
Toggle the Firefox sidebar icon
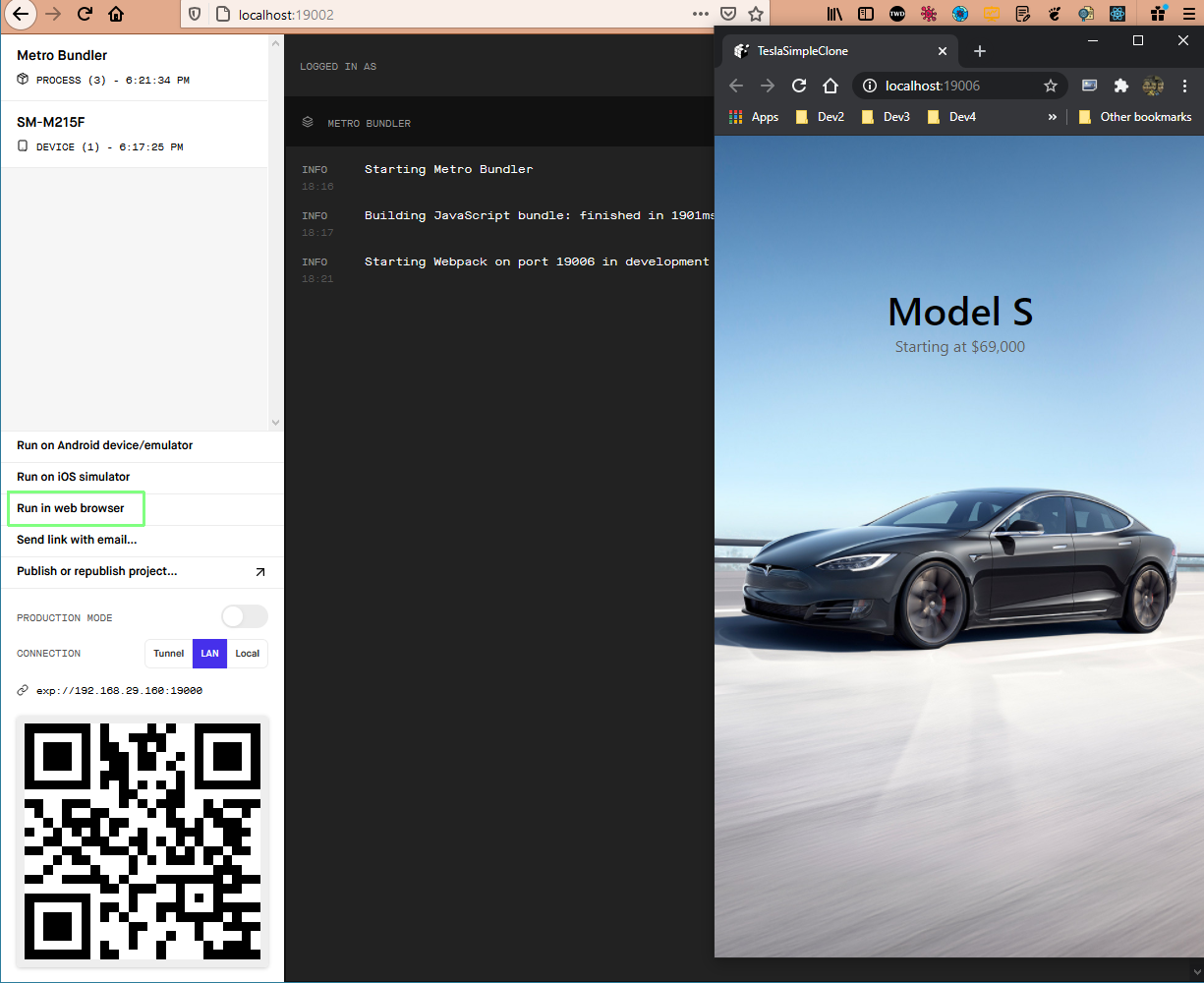[866, 14]
